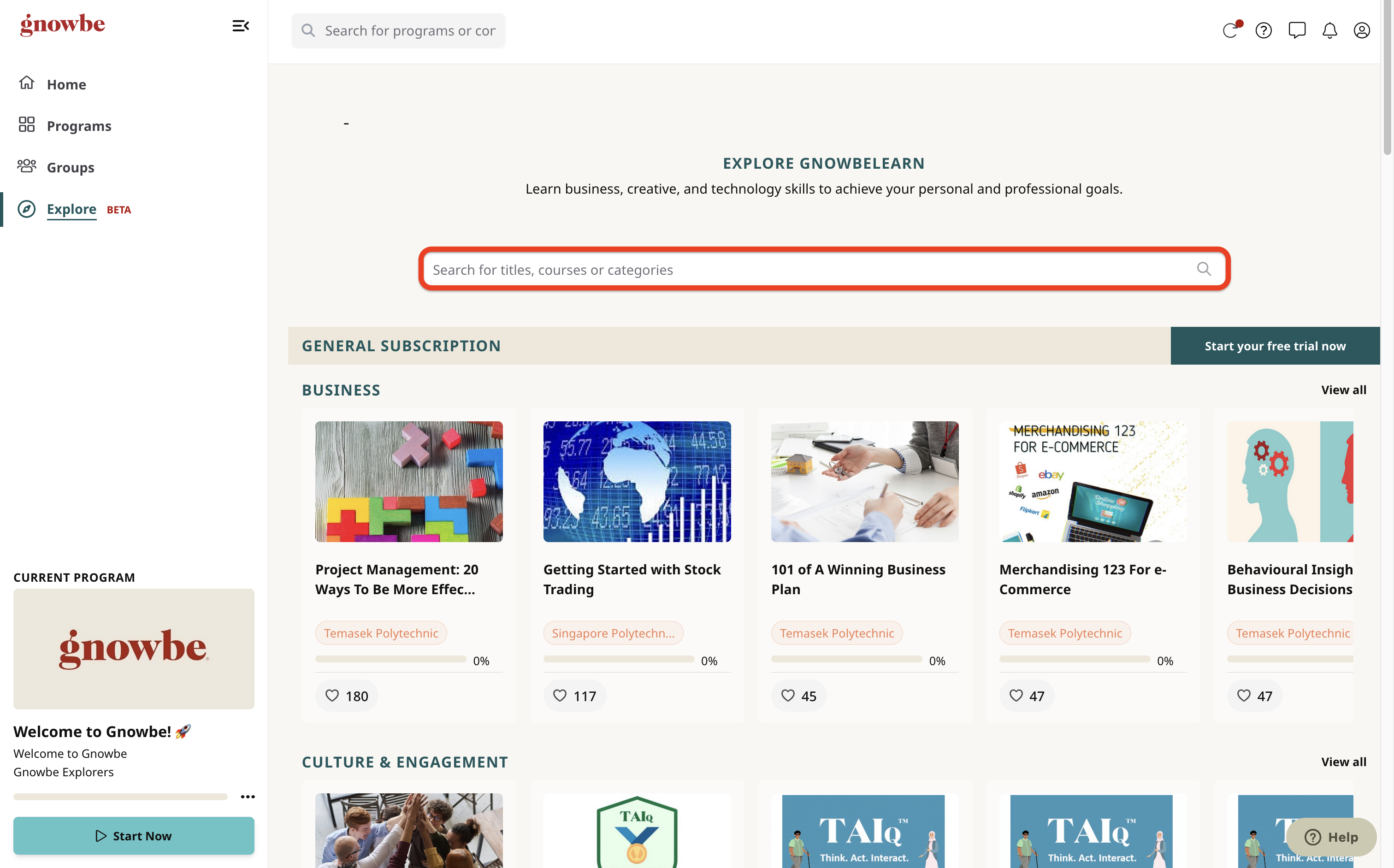Go to Groups in sidebar
The width and height of the screenshot is (1394, 868).
pyautogui.click(x=71, y=168)
